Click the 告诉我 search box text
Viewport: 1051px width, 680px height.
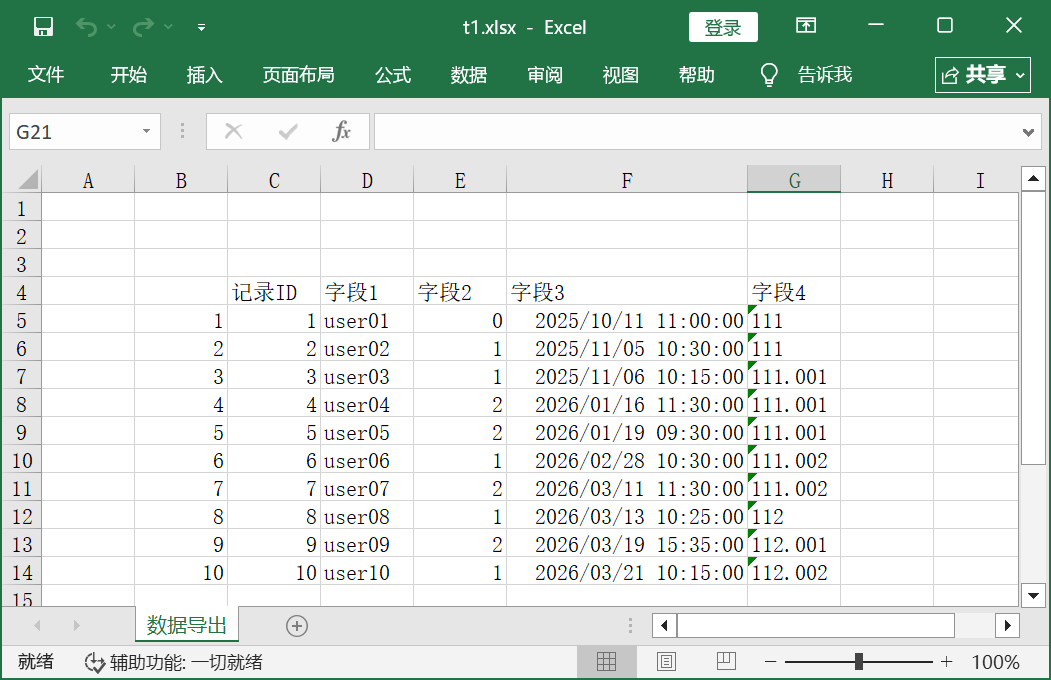[825, 74]
